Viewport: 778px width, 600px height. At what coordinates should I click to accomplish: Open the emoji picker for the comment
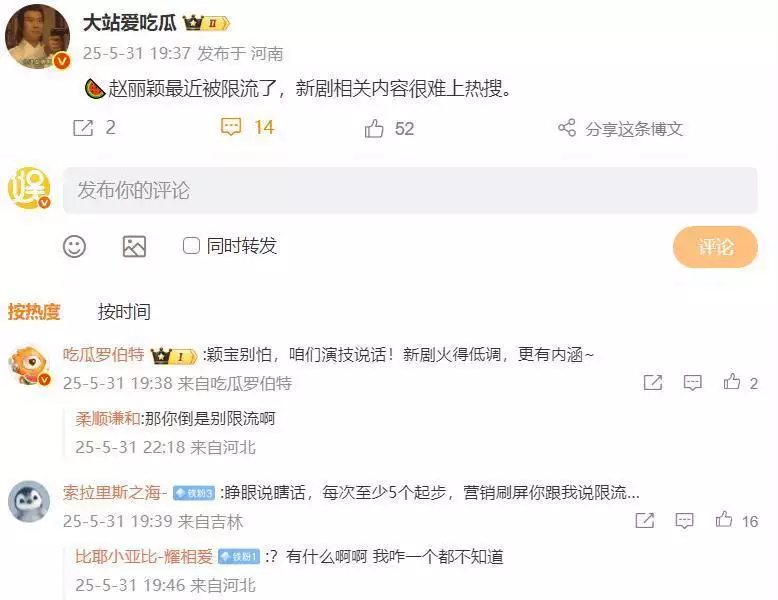74,246
